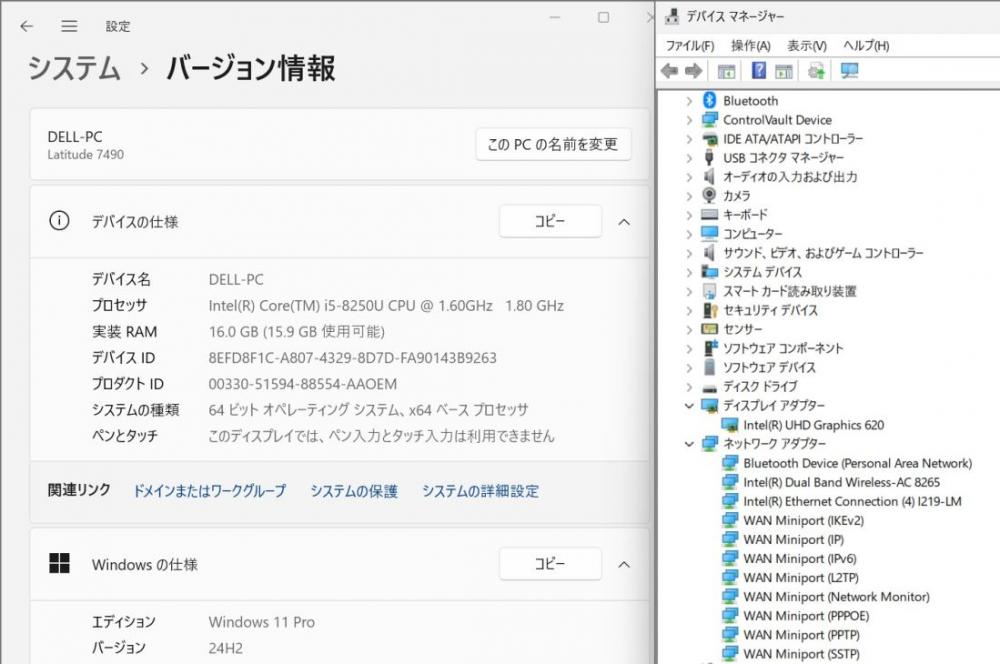Click the update driver toolbar icon

click(x=816, y=70)
